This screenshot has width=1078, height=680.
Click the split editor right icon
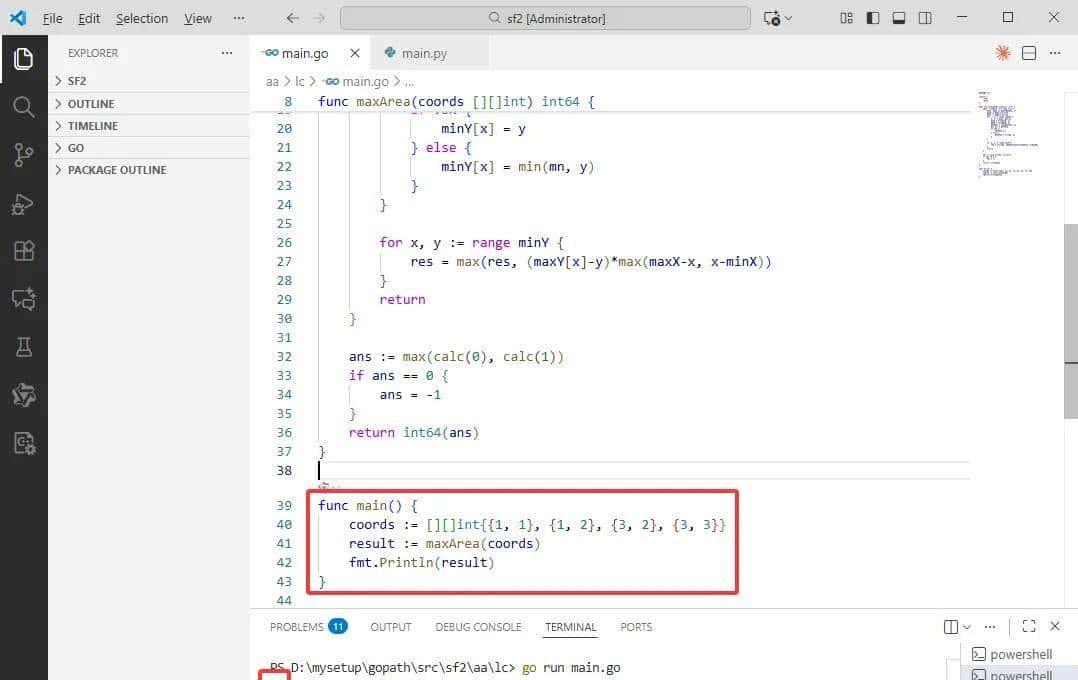click(x=1029, y=53)
